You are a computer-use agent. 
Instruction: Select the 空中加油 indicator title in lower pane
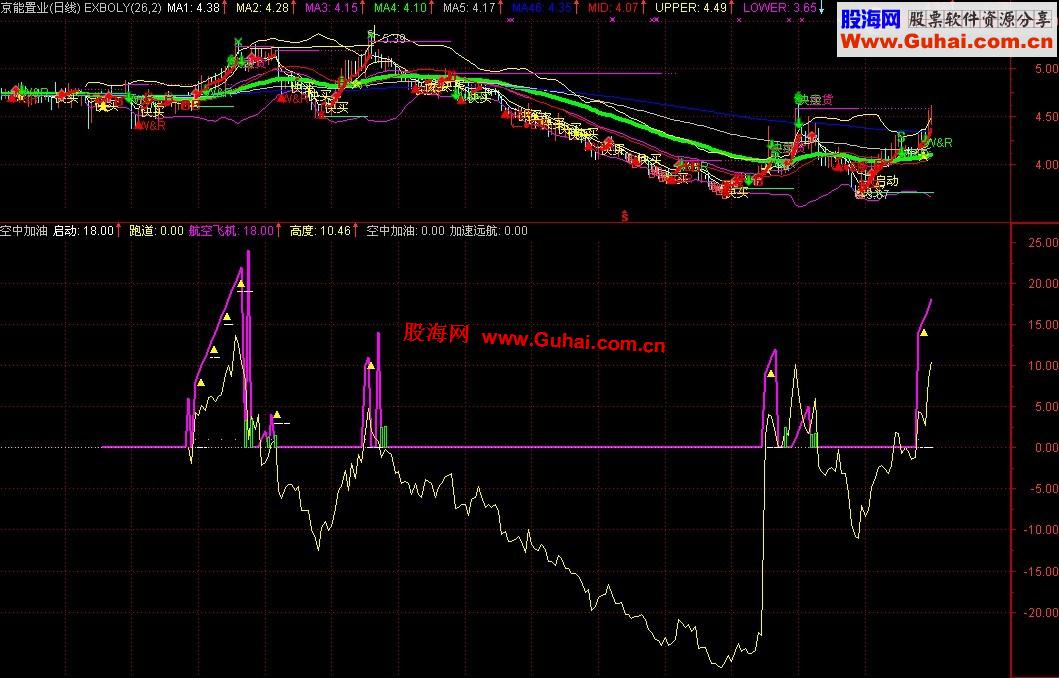click(x=24, y=231)
